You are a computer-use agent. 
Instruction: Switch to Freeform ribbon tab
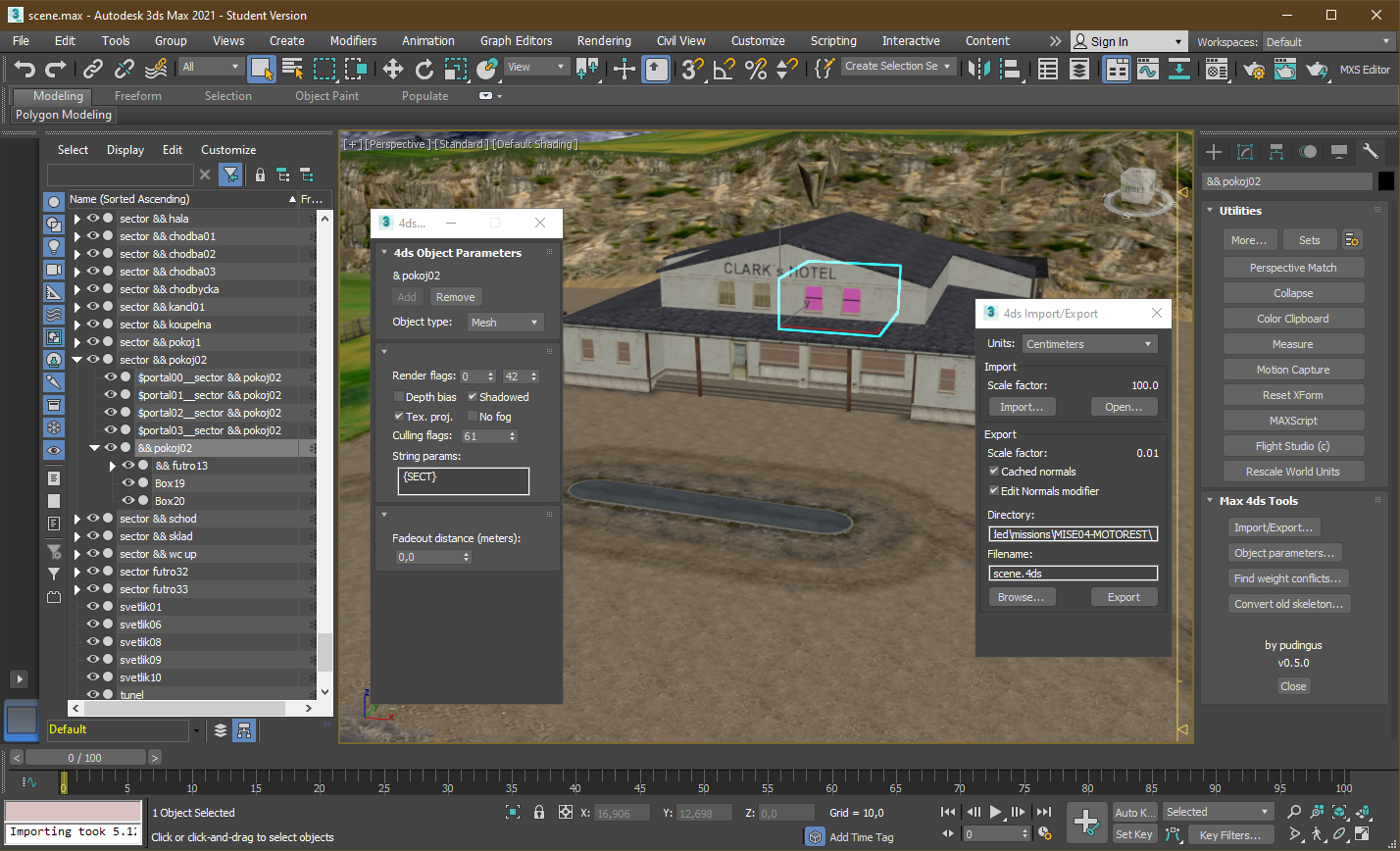point(138,96)
